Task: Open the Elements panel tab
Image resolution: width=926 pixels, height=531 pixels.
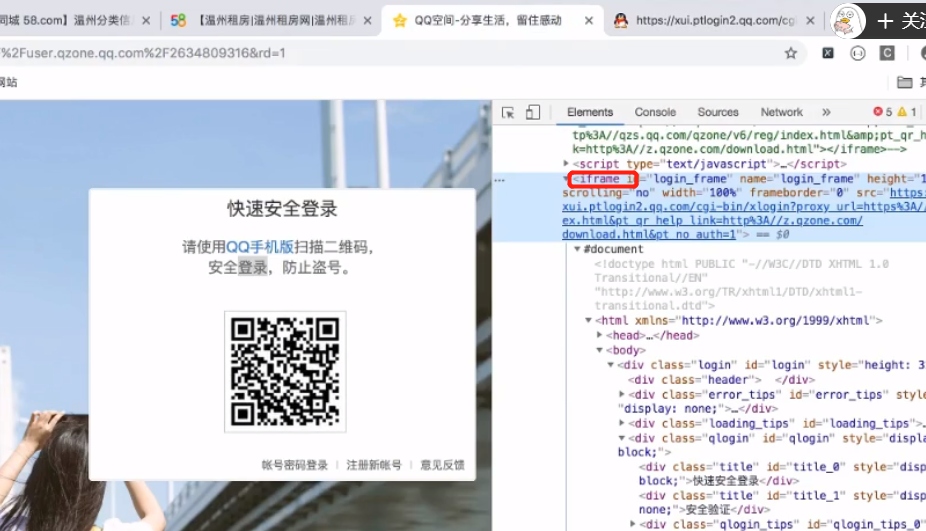Action: click(x=590, y=112)
